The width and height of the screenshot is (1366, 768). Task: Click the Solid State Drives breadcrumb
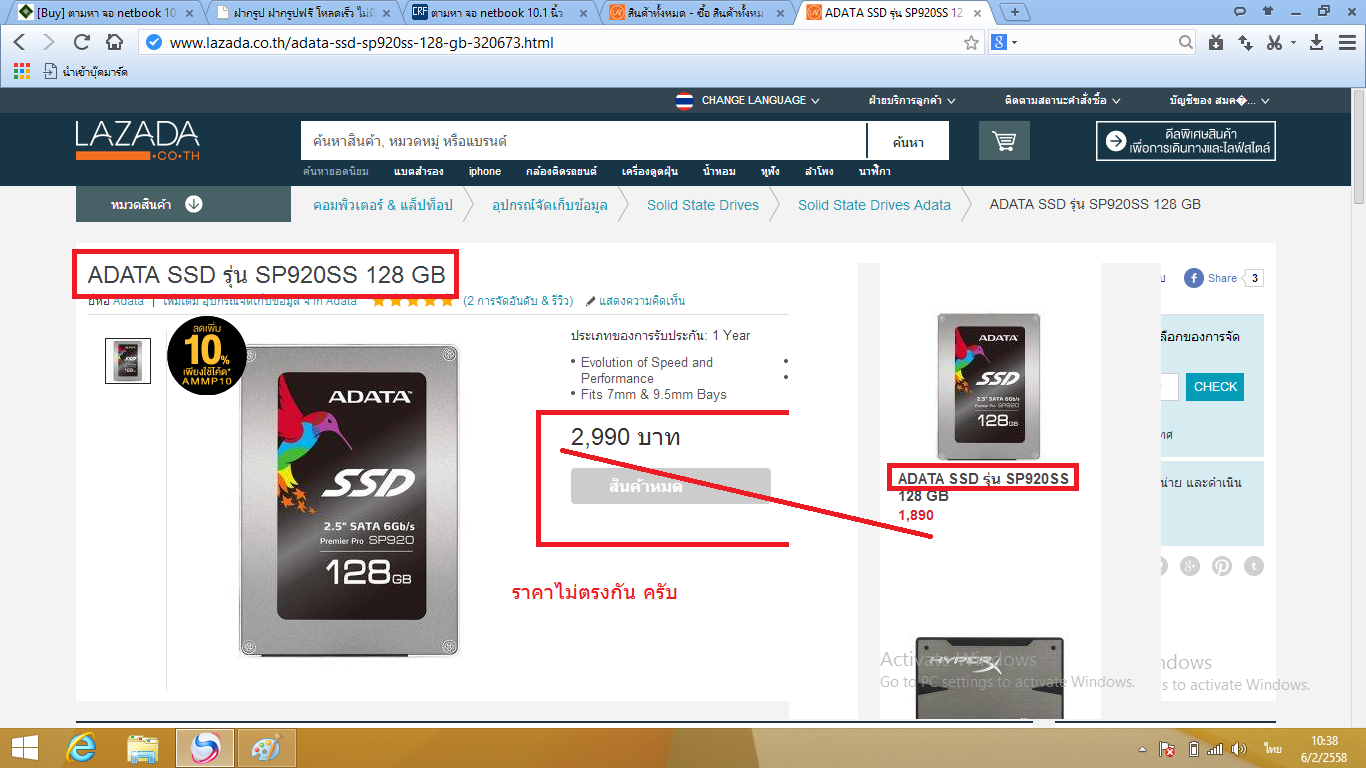point(703,205)
